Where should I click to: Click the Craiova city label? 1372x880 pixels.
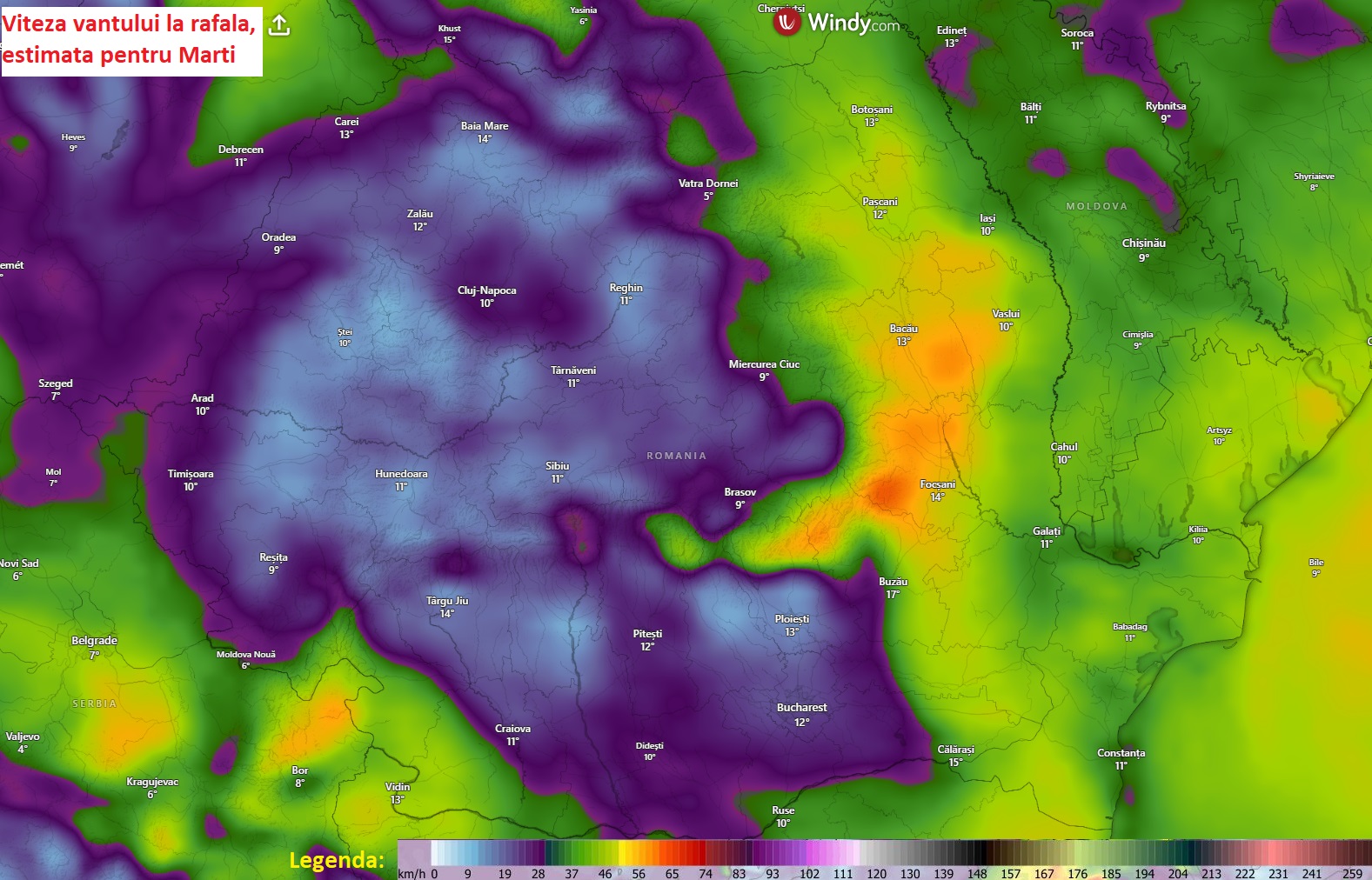[512, 729]
